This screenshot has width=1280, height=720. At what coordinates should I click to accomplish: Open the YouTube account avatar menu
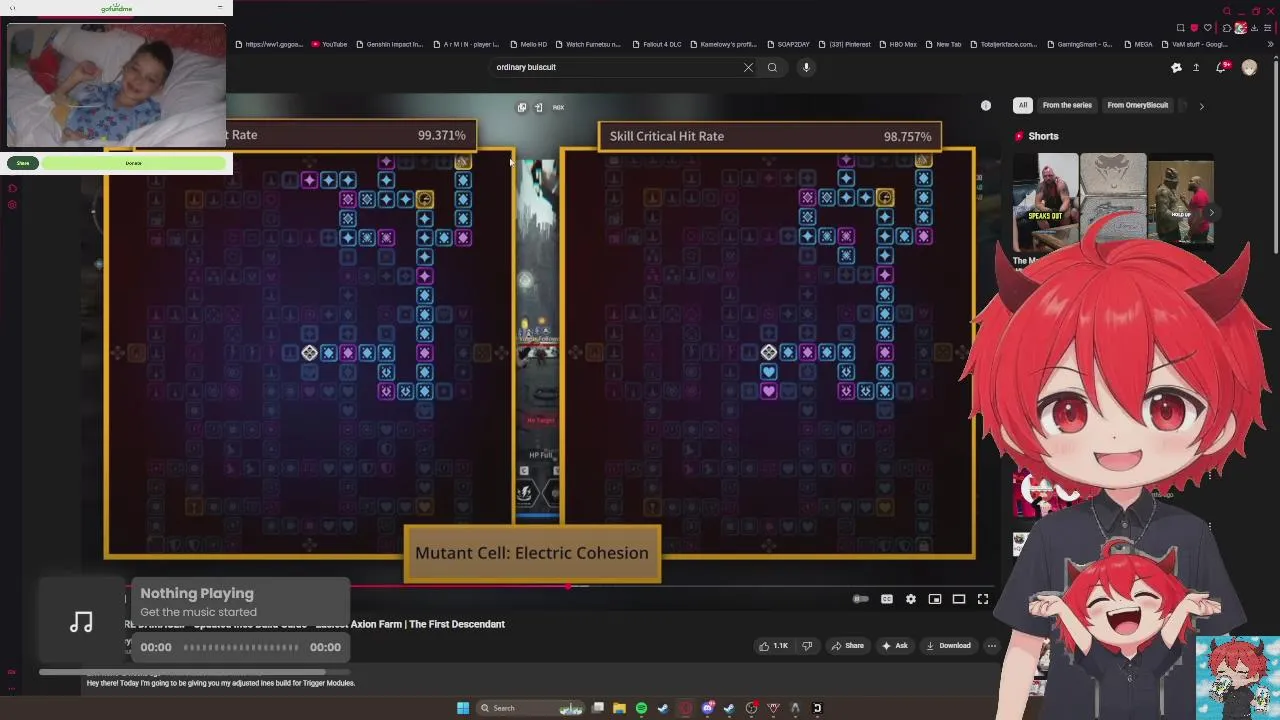tap(1249, 67)
